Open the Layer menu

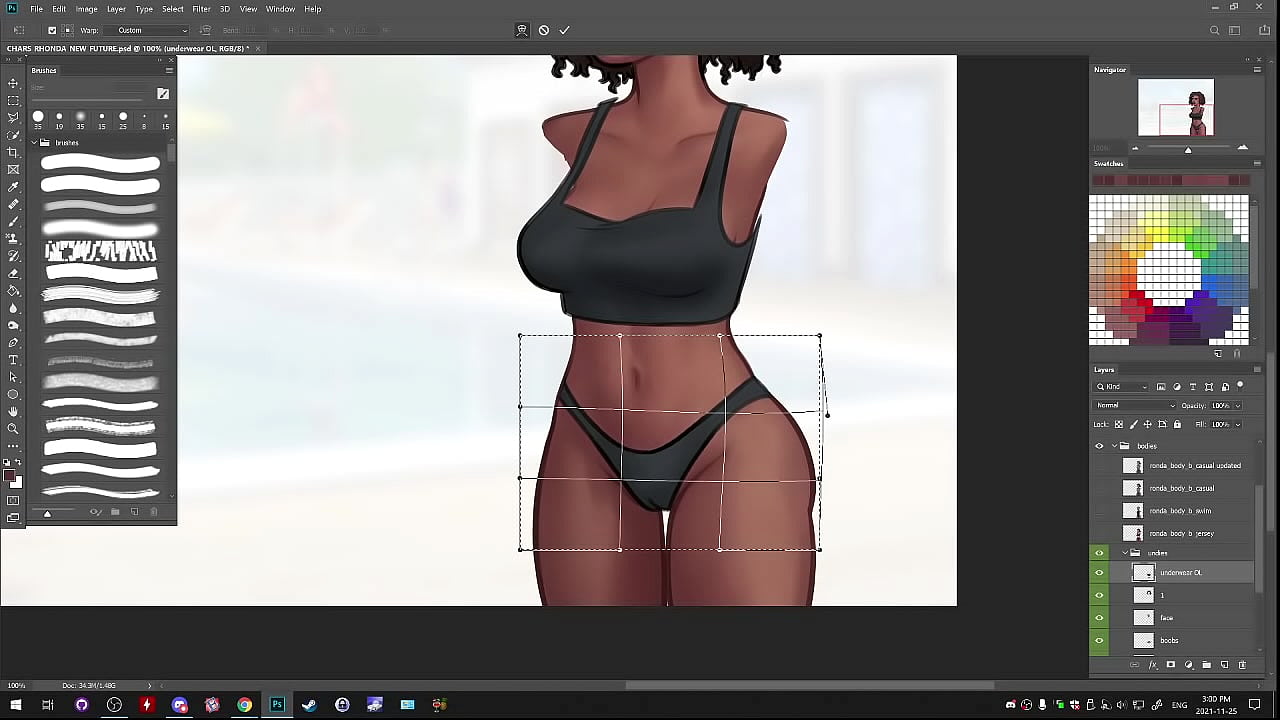coord(116,9)
